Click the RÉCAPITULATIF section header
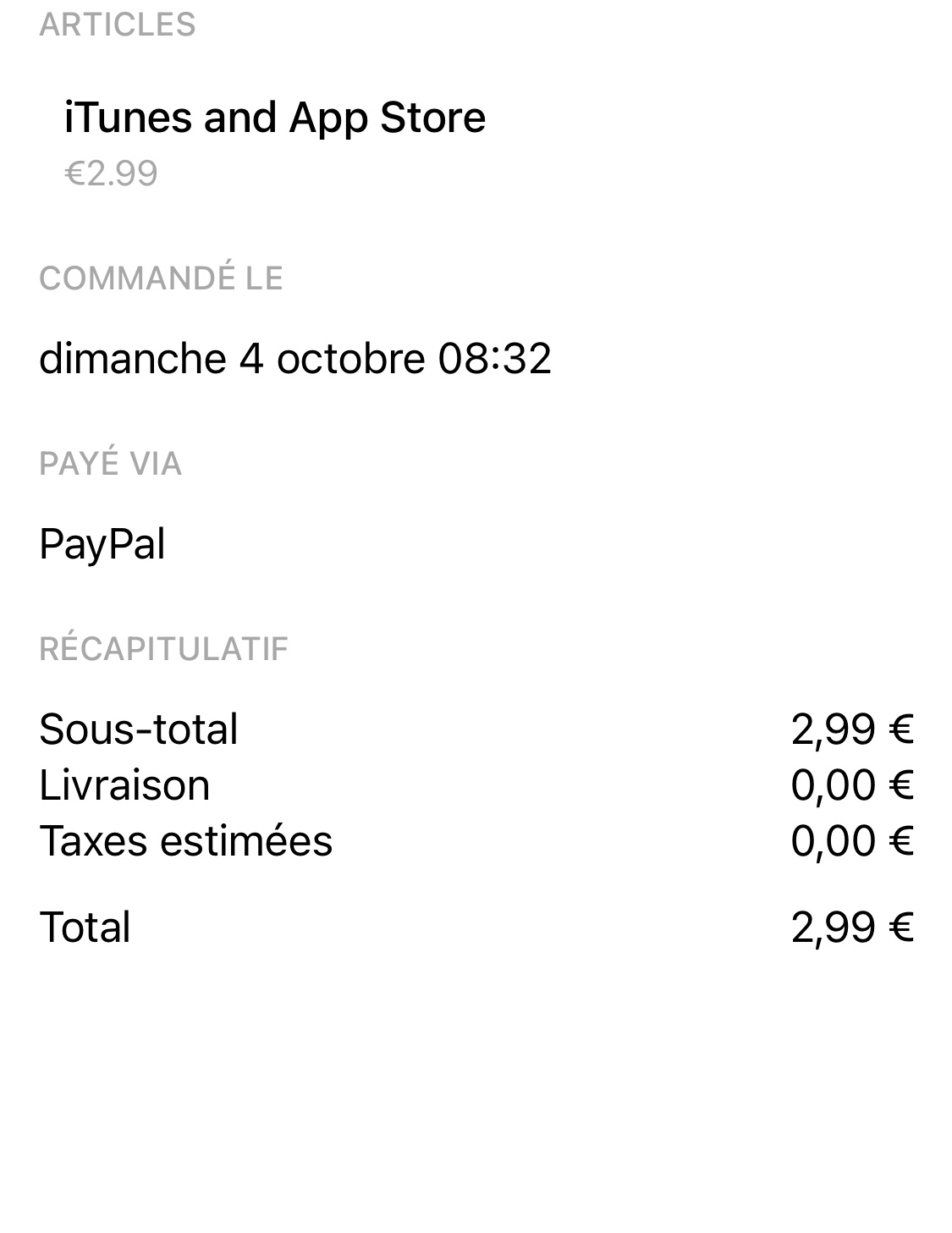 pos(163,649)
